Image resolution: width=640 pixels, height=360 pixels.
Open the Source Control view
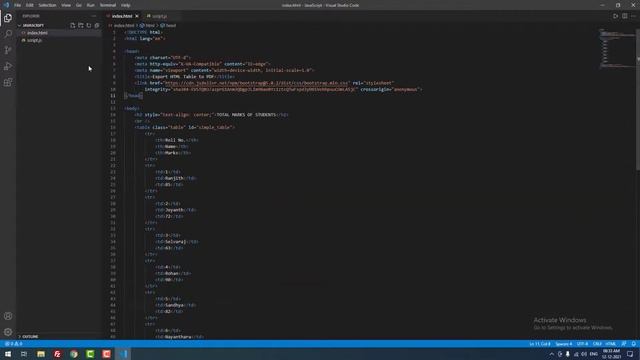8,50
